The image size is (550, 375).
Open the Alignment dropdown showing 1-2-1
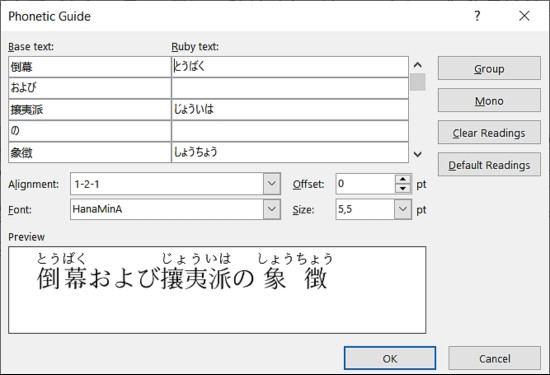pos(272,183)
